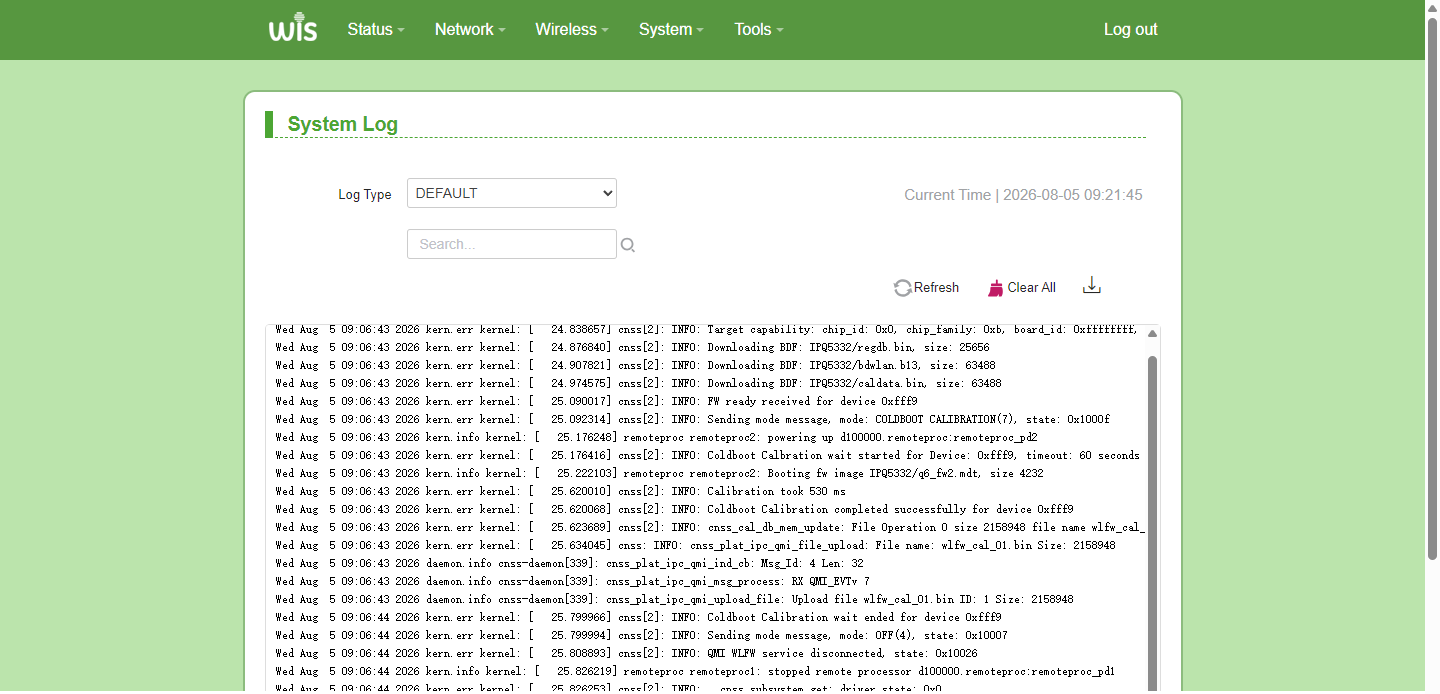
Task: Select the 'Coldboot Calbration wait started' log line
Action: click(x=707, y=455)
